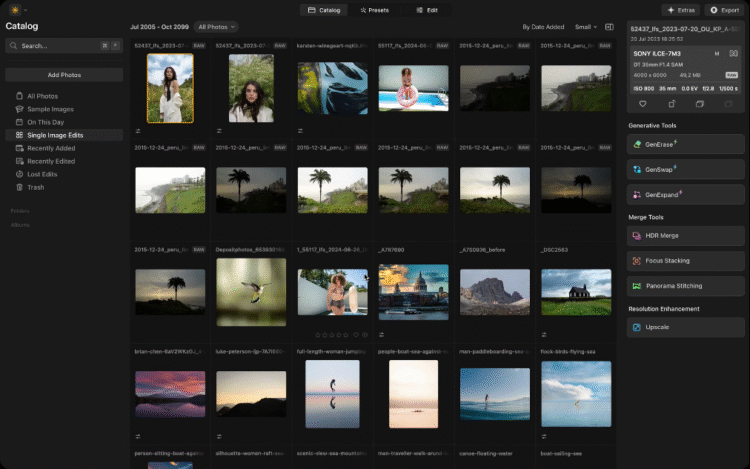Image resolution: width=750 pixels, height=469 pixels.
Task: Select the man paddleboarding sea thumbnail
Action: (495, 394)
